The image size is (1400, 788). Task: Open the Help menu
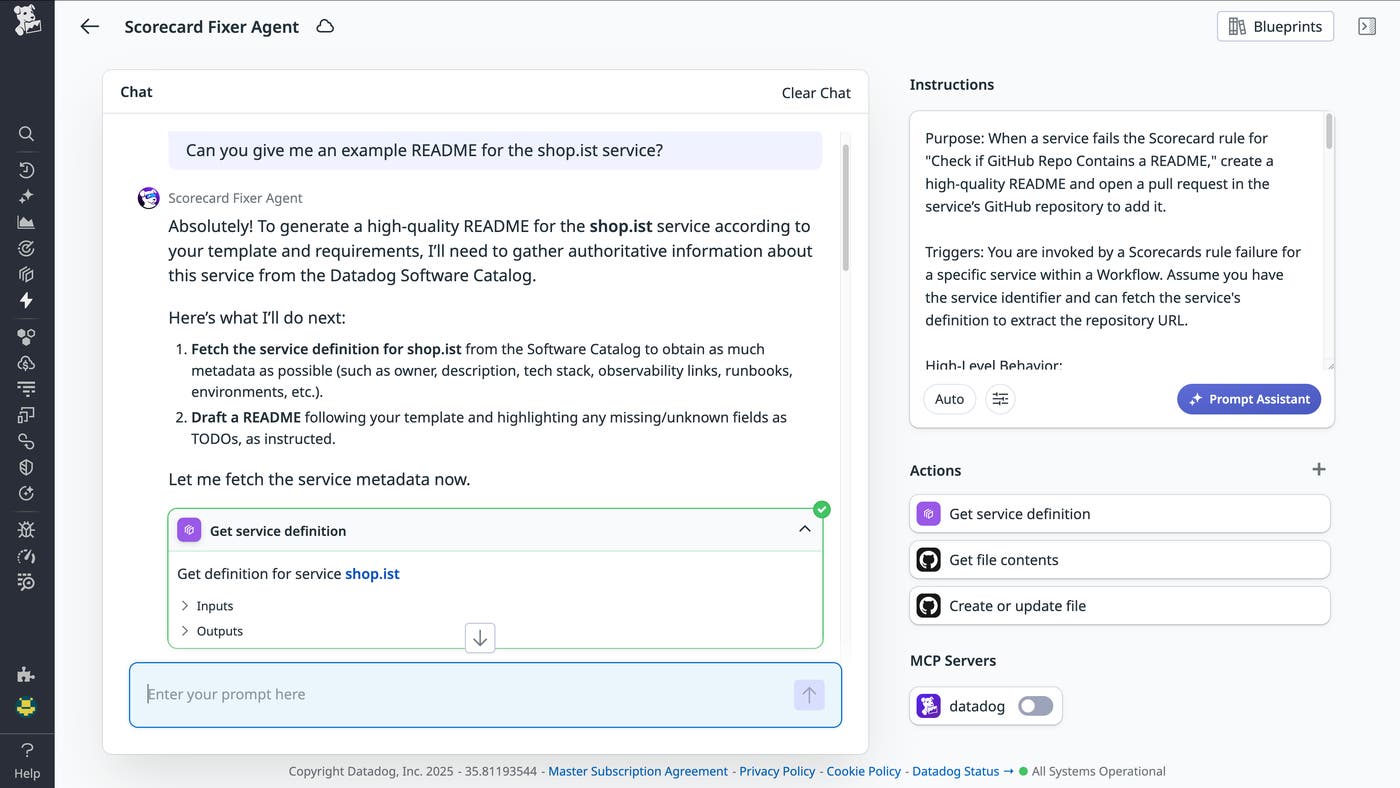pos(27,760)
